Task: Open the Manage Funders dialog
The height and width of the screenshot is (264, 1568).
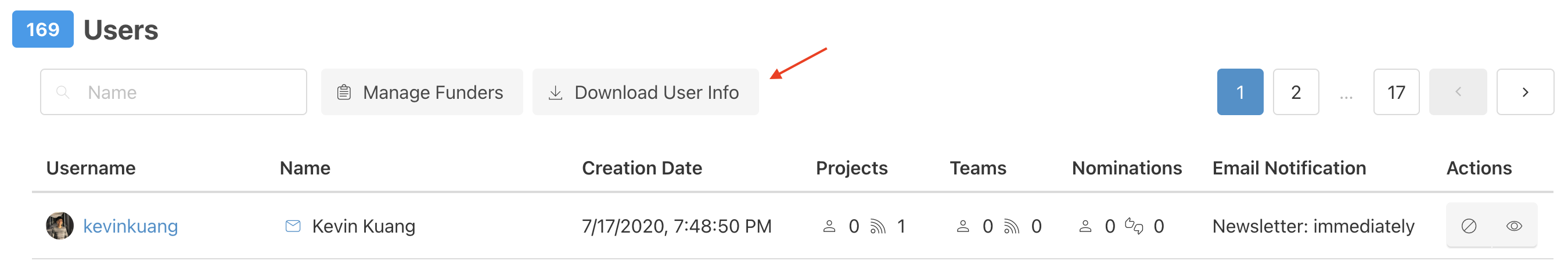Action: coord(422,92)
